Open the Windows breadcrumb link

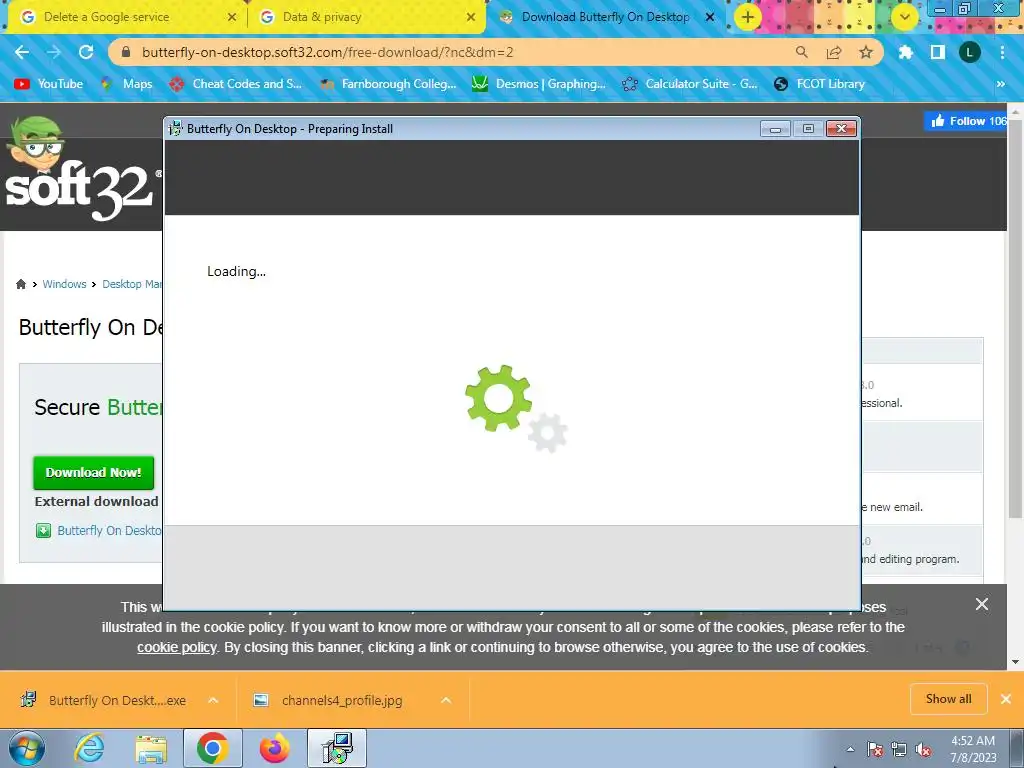pos(64,284)
